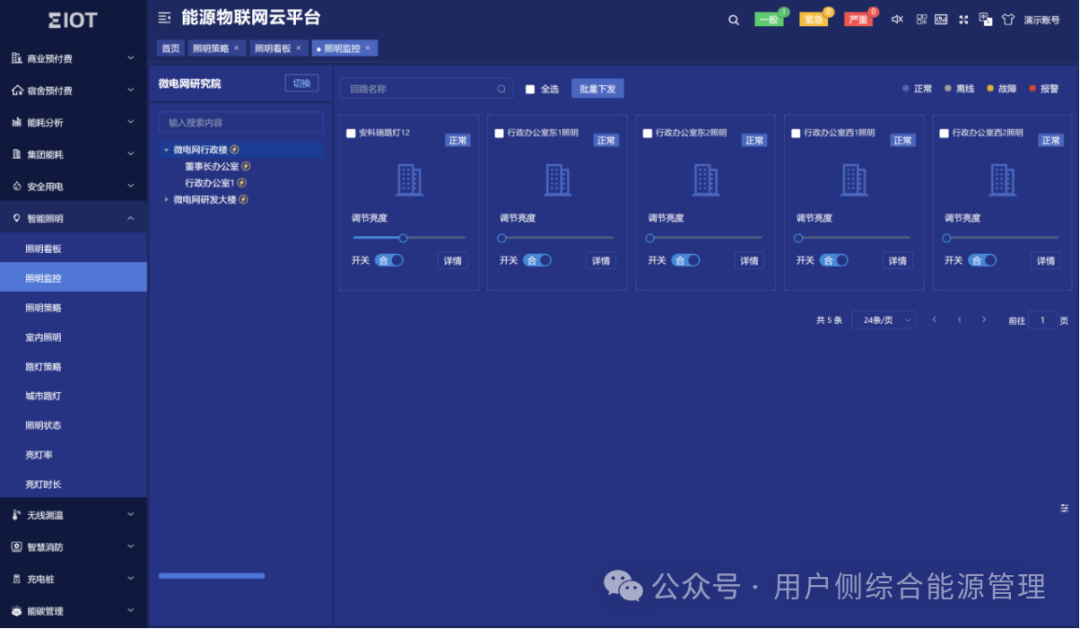Check the 全选 select-all checkbox

[x=530, y=89]
